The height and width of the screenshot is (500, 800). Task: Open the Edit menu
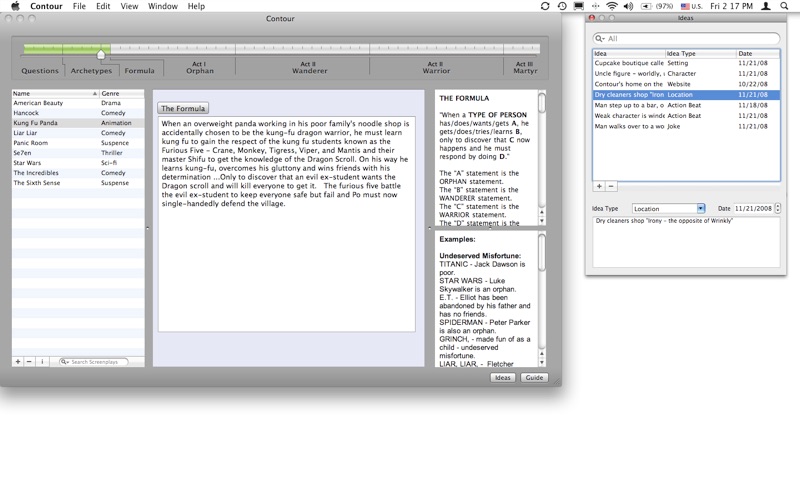coord(103,6)
